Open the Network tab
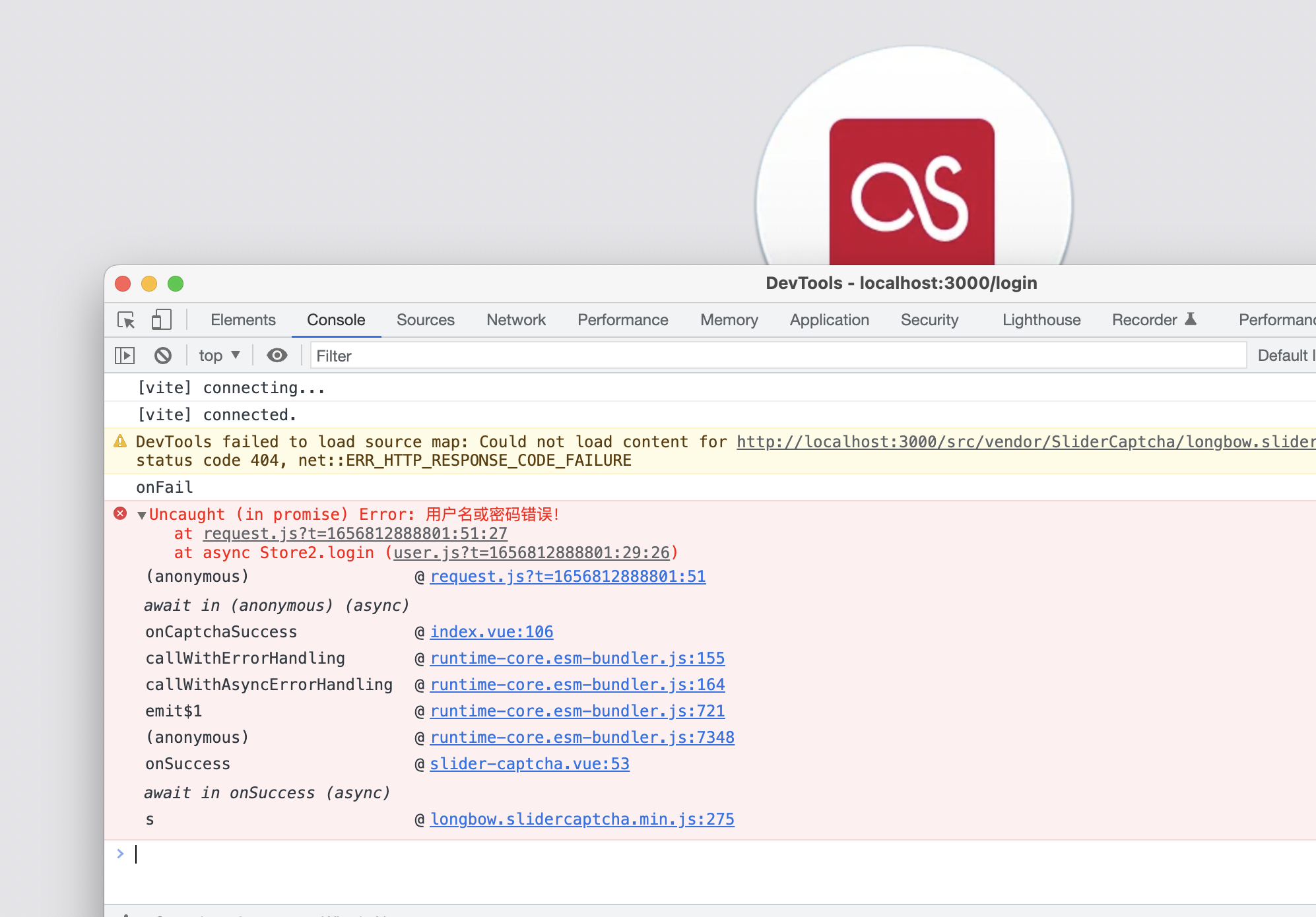 pyautogui.click(x=516, y=320)
